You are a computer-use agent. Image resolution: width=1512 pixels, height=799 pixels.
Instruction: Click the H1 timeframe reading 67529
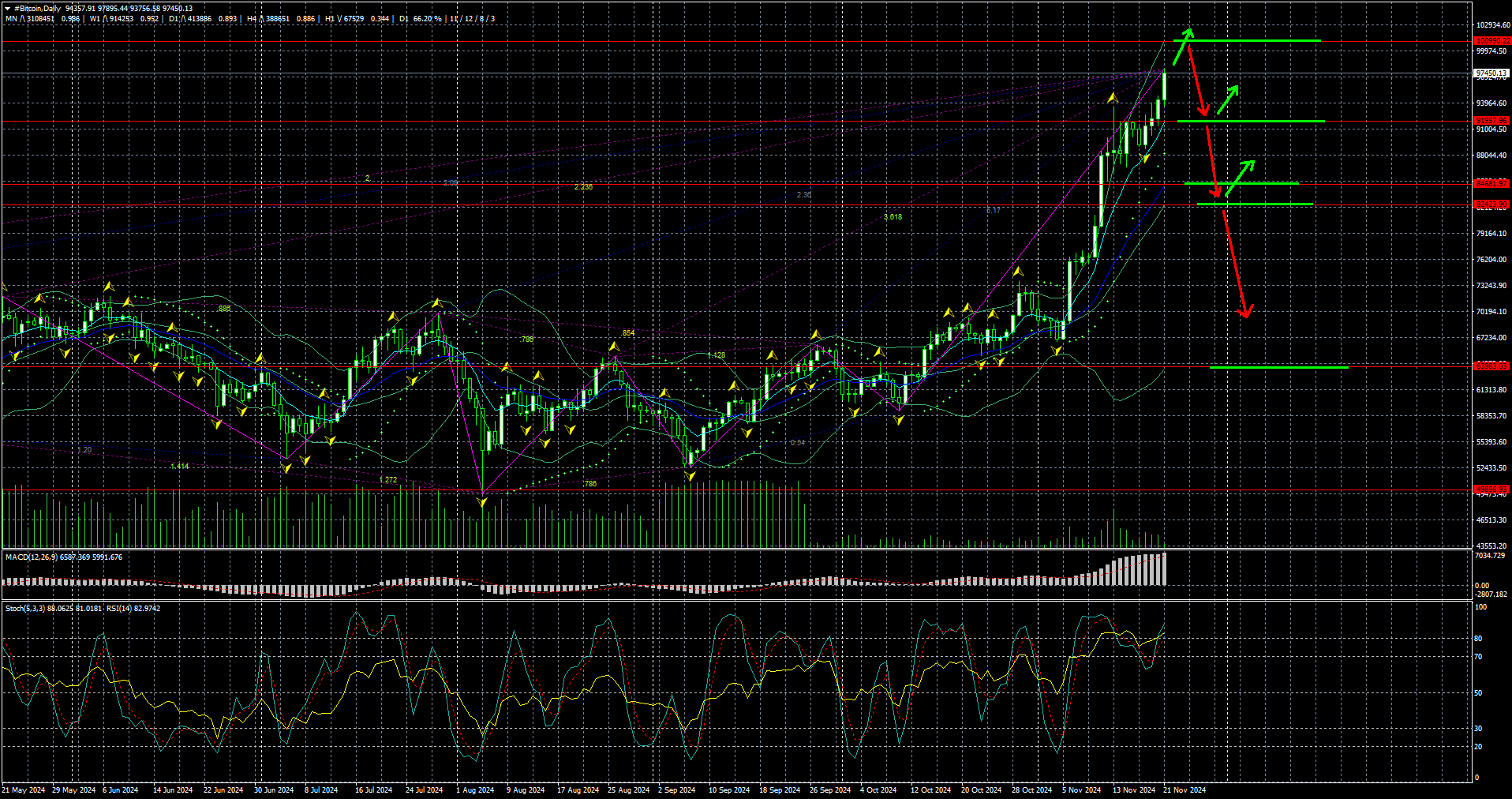pos(354,18)
